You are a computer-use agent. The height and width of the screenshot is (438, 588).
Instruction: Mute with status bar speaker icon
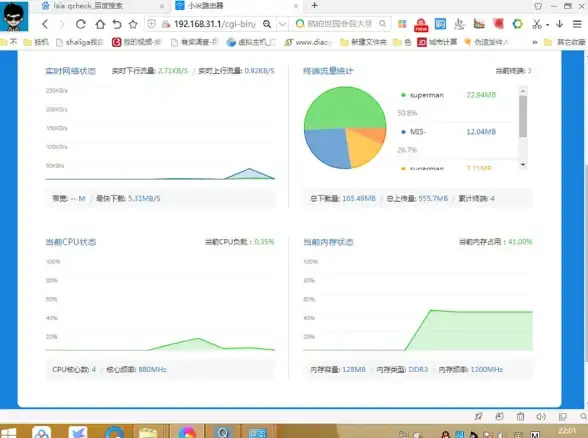(x=541, y=416)
